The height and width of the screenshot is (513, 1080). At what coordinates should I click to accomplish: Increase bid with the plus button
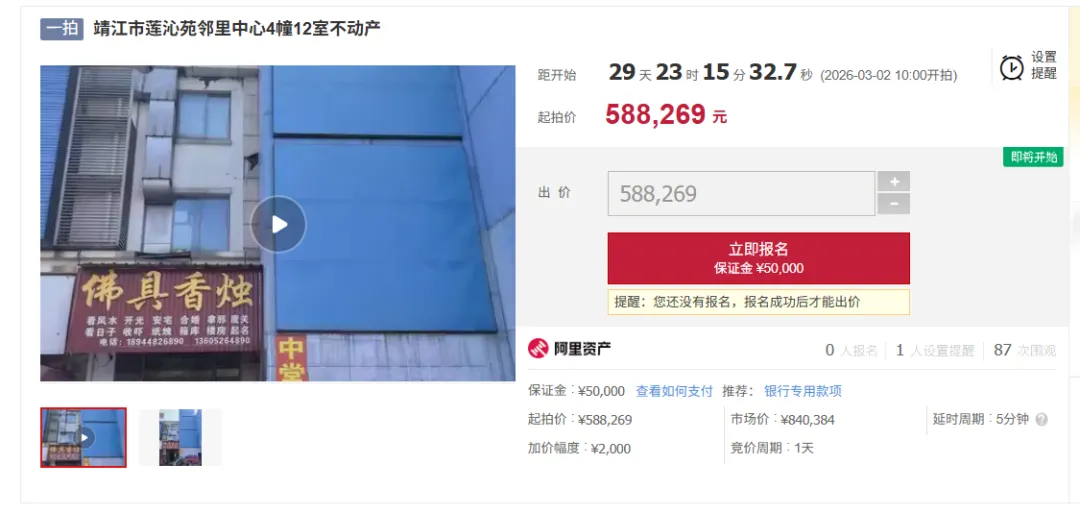click(893, 181)
